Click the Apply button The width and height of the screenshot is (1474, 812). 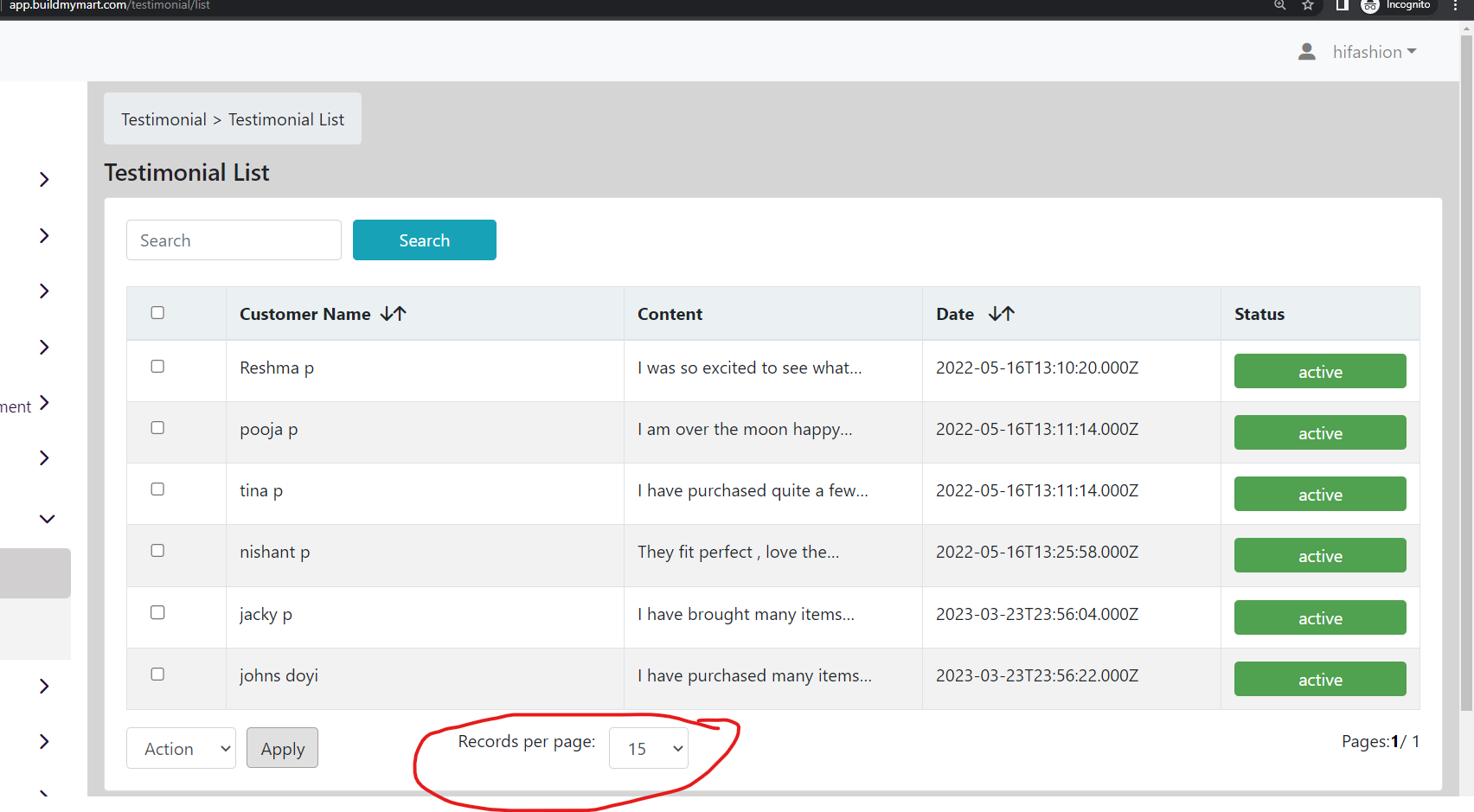[282, 748]
